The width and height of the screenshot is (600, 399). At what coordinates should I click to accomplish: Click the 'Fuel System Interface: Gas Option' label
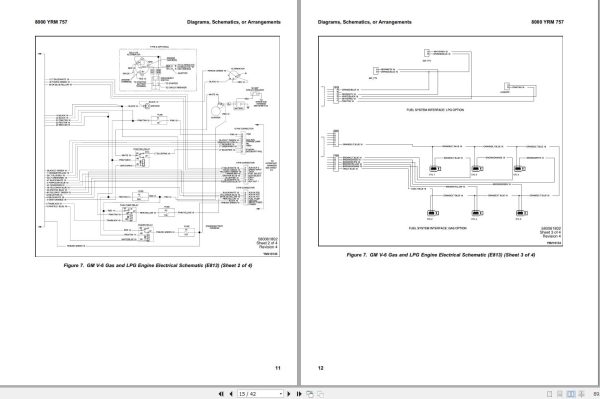438,228
